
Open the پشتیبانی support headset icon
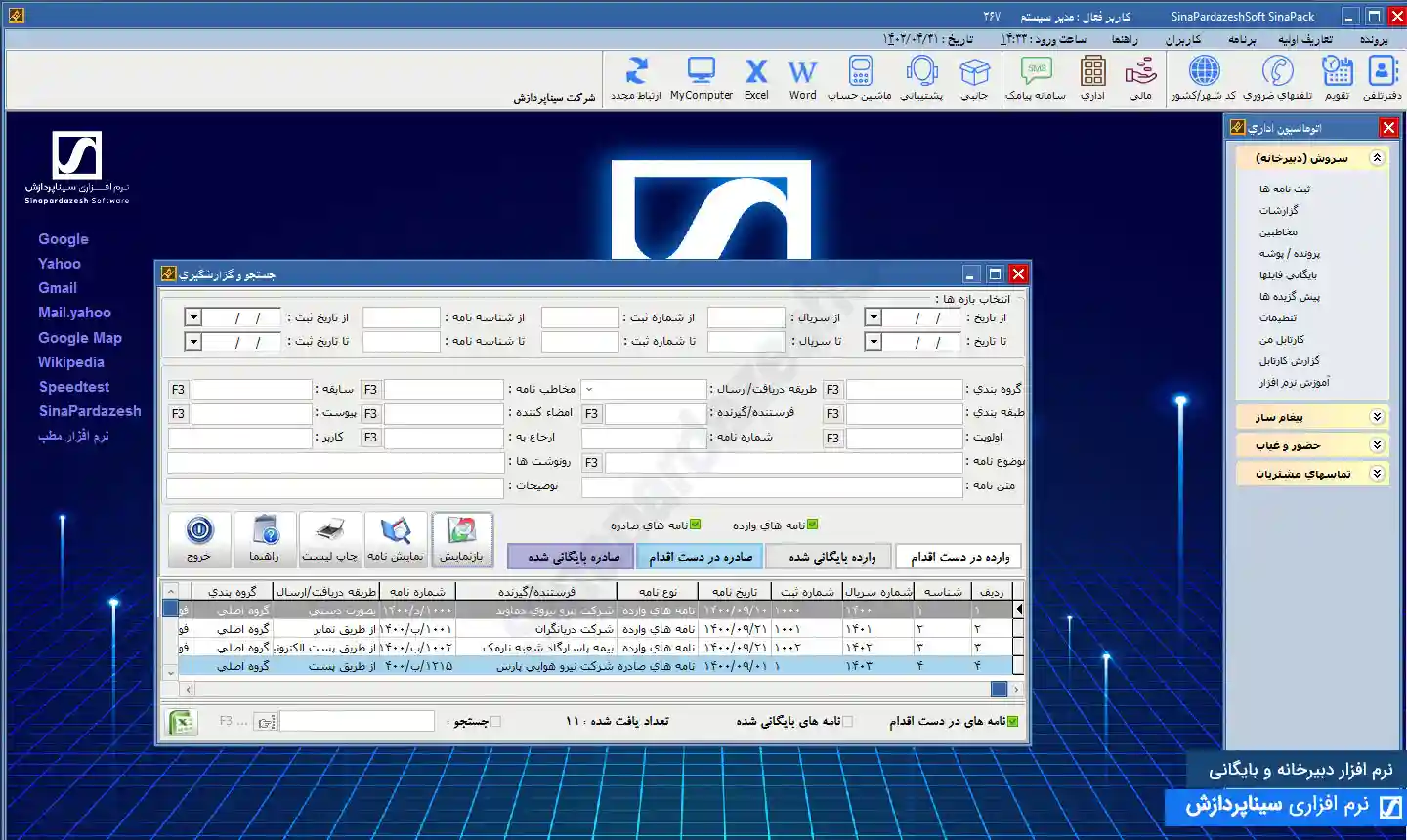click(x=921, y=78)
